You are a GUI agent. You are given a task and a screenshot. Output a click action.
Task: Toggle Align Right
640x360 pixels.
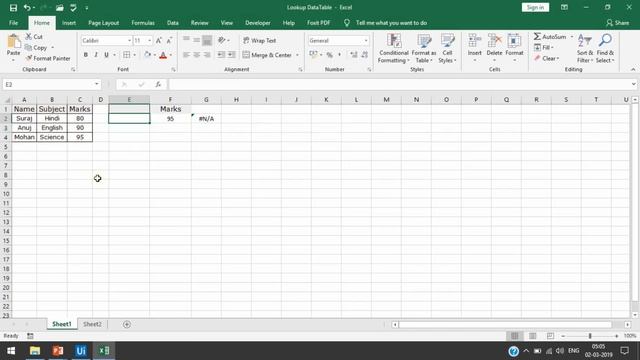[x=207, y=55]
